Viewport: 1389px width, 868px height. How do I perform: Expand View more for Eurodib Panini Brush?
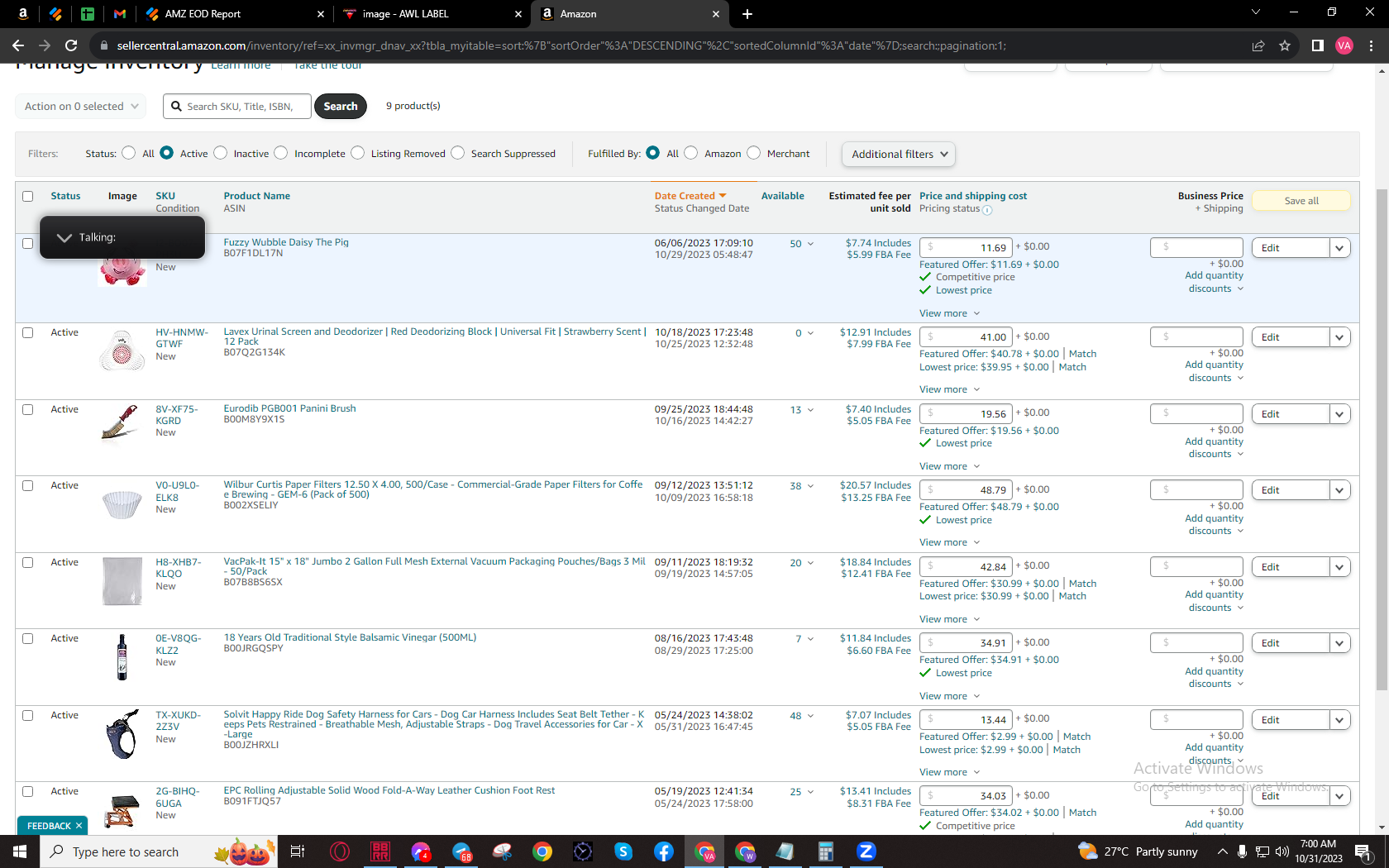tap(949, 466)
